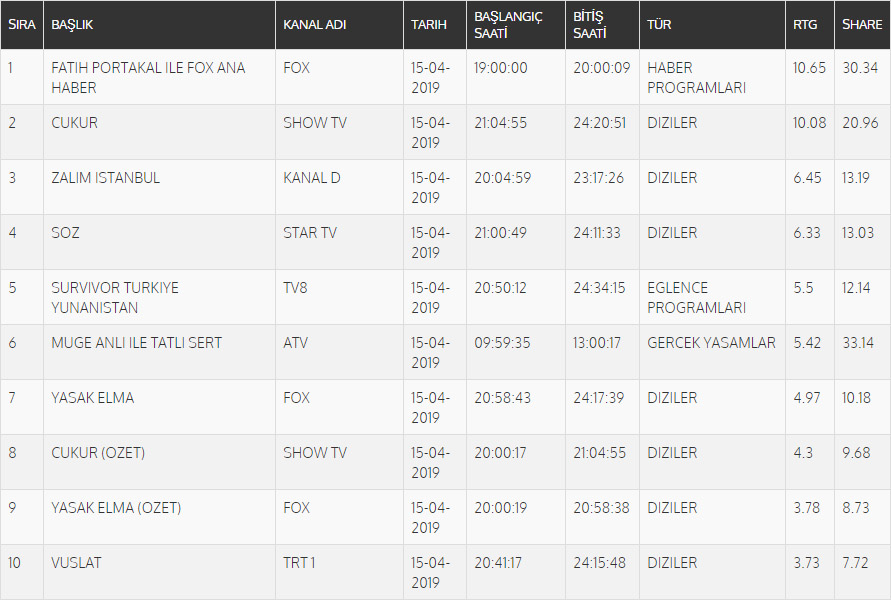Screen dimensions: 891x600
Task: Click the BAŞLIK column header
Action: click(x=72, y=25)
